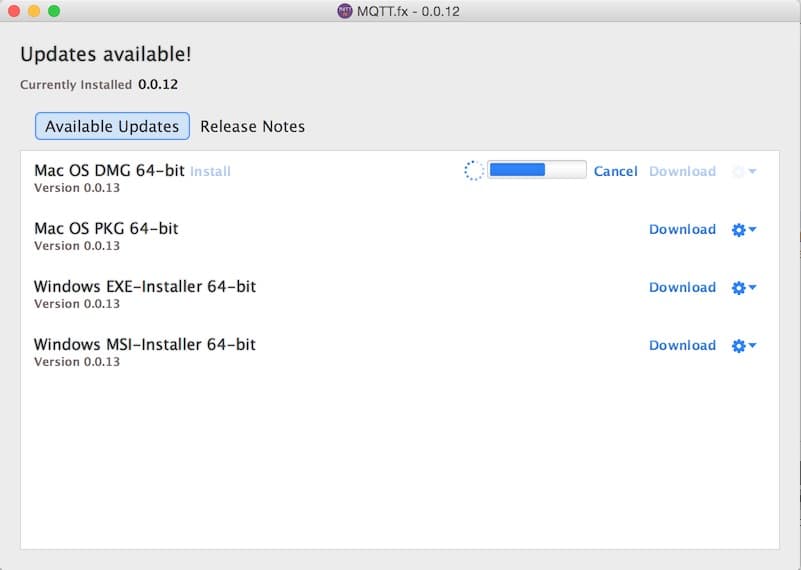Open gear options dropdown for Mac OS PKG
This screenshot has height=570, width=801.
(743, 229)
